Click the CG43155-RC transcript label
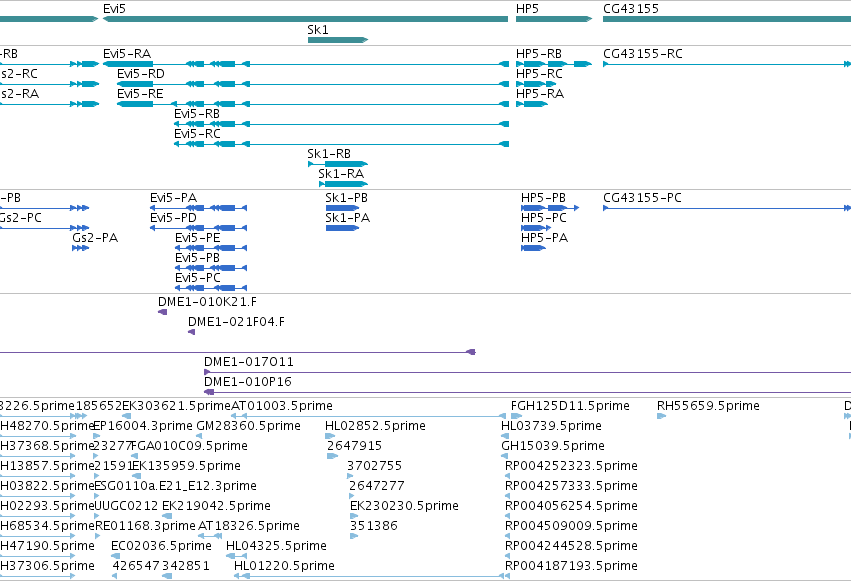This screenshot has height=581, width=851. [x=643, y=54]
